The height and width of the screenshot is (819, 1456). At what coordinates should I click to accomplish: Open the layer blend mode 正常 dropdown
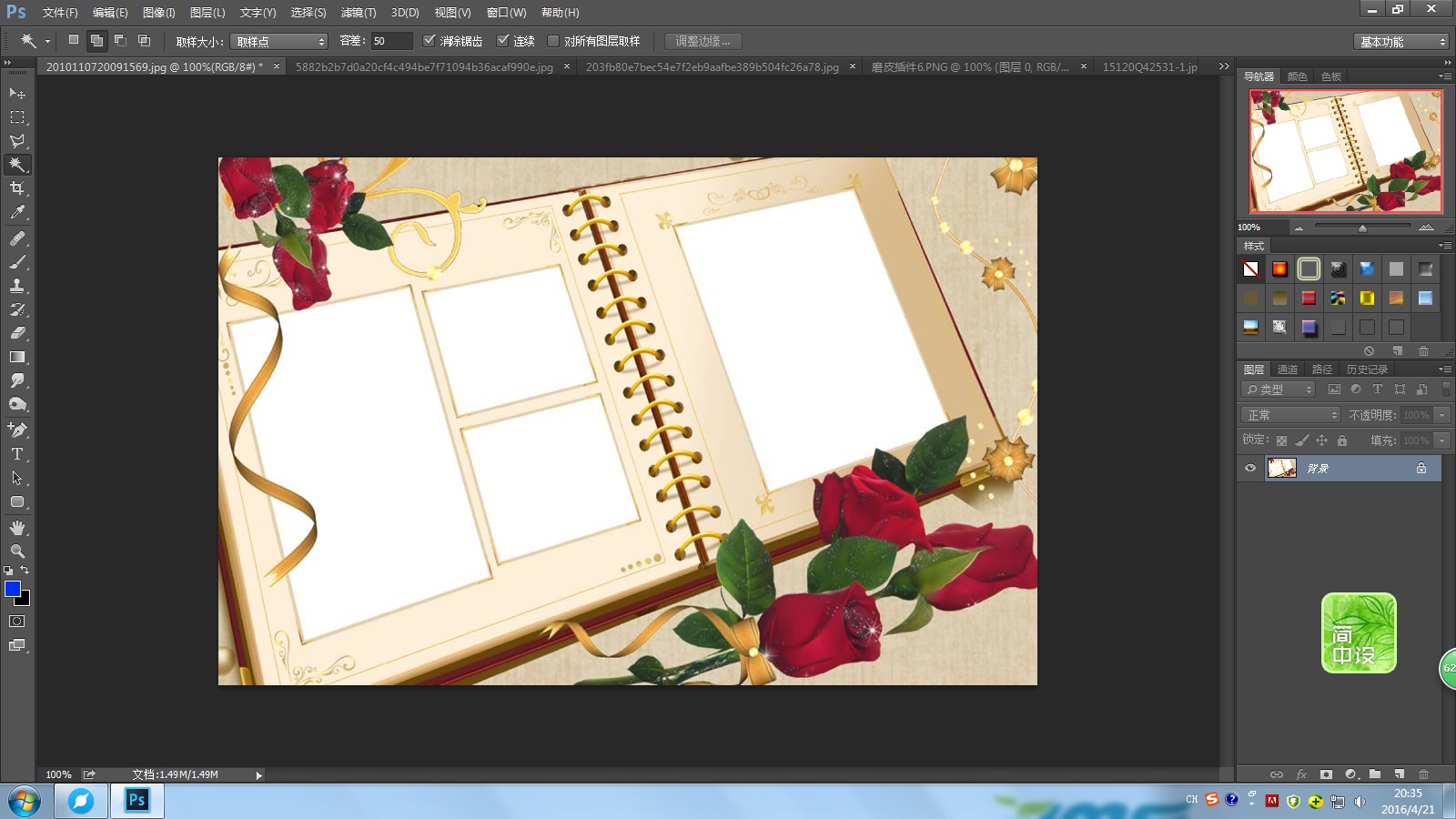[1290, 415]
